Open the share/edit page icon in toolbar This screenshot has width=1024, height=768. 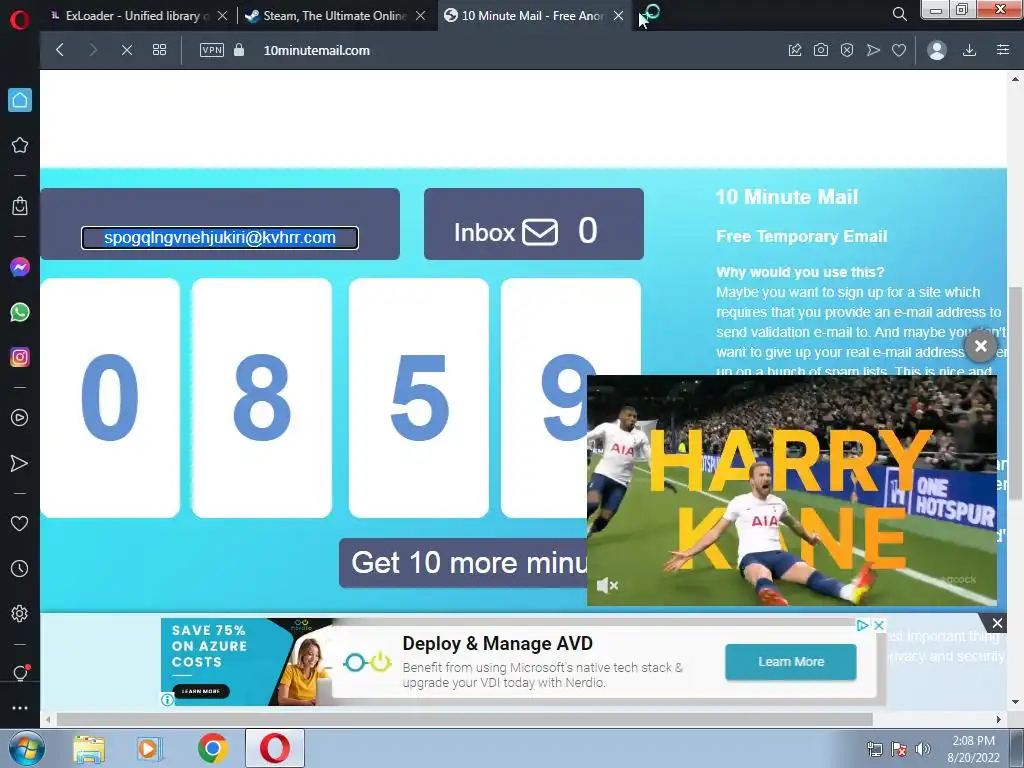pos(795,50)
